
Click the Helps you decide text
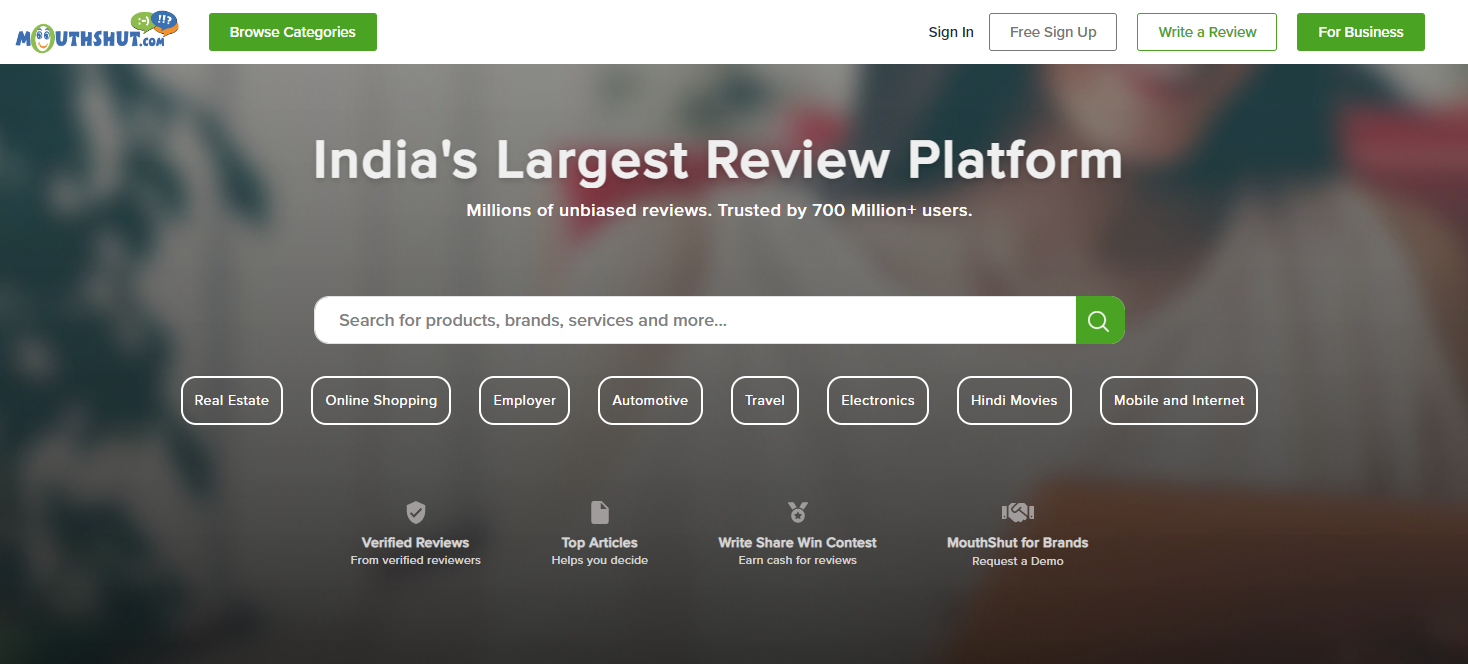click(600, 560)
